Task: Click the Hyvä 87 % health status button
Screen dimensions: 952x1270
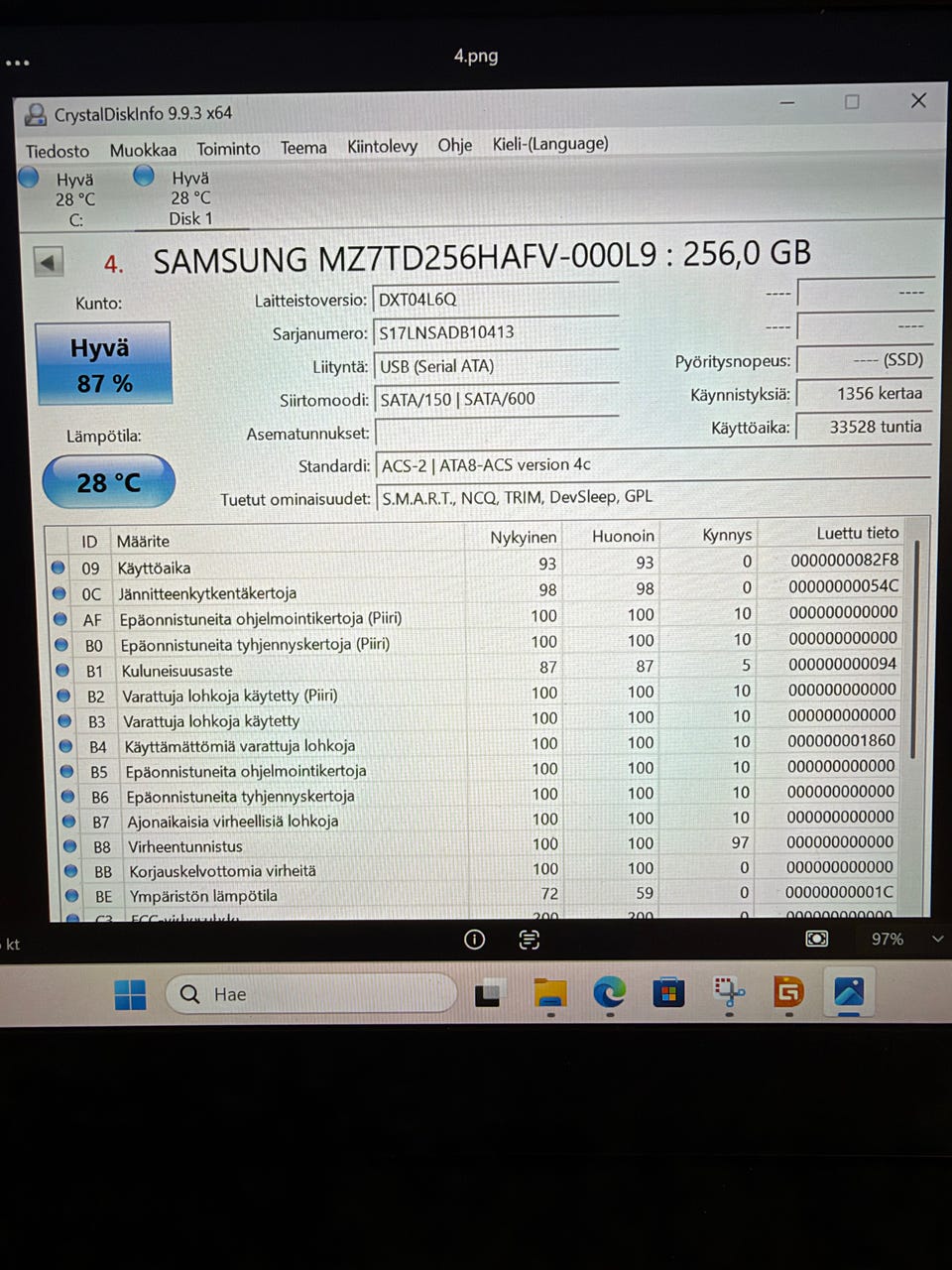Action: [x=103, y=364]
